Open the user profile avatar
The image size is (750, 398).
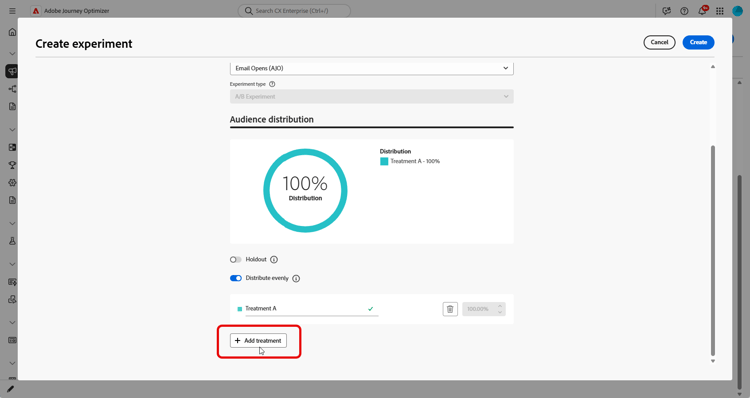pos(738,11)
